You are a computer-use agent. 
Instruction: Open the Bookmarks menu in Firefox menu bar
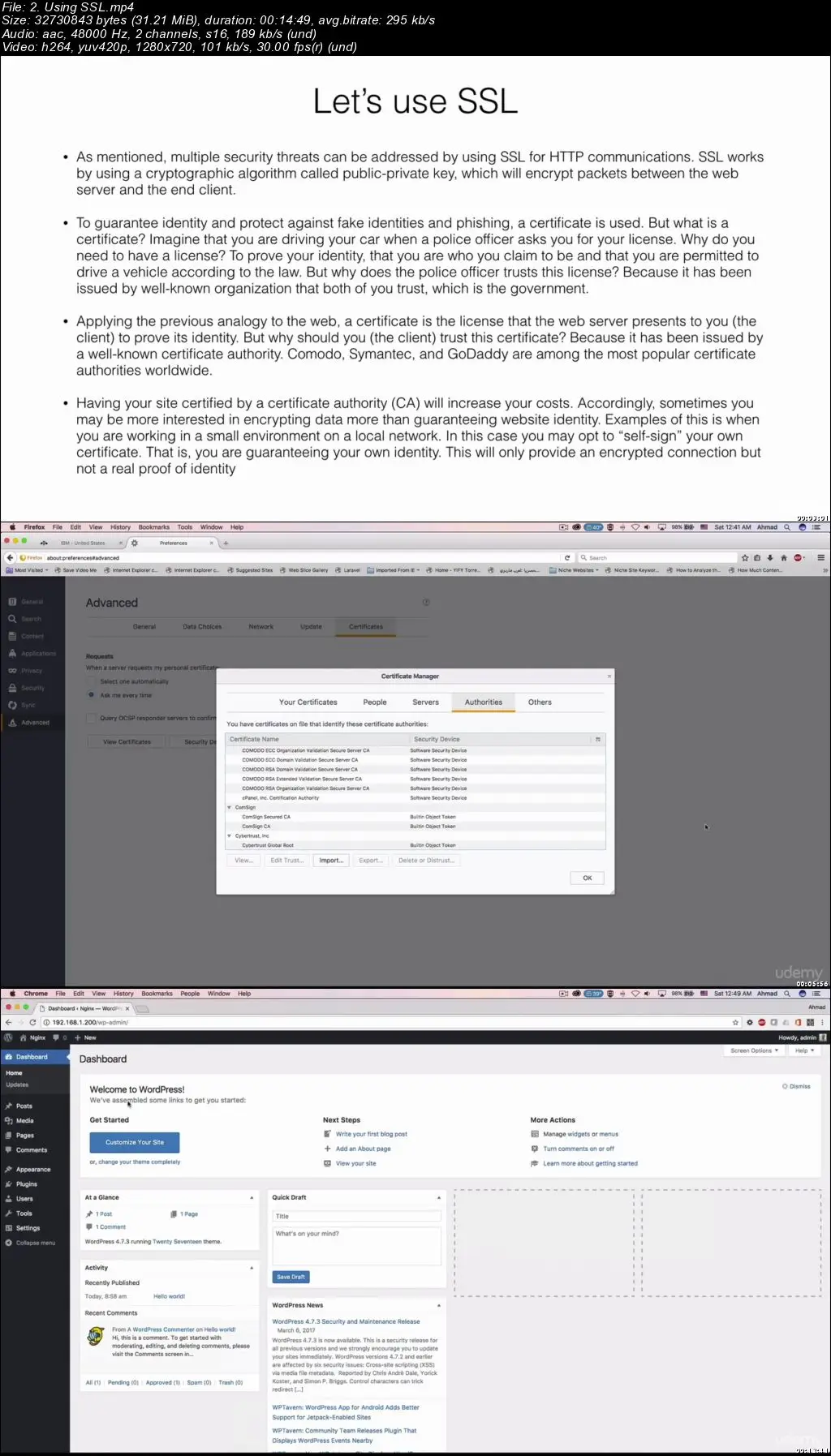click(x=154, y=527)
